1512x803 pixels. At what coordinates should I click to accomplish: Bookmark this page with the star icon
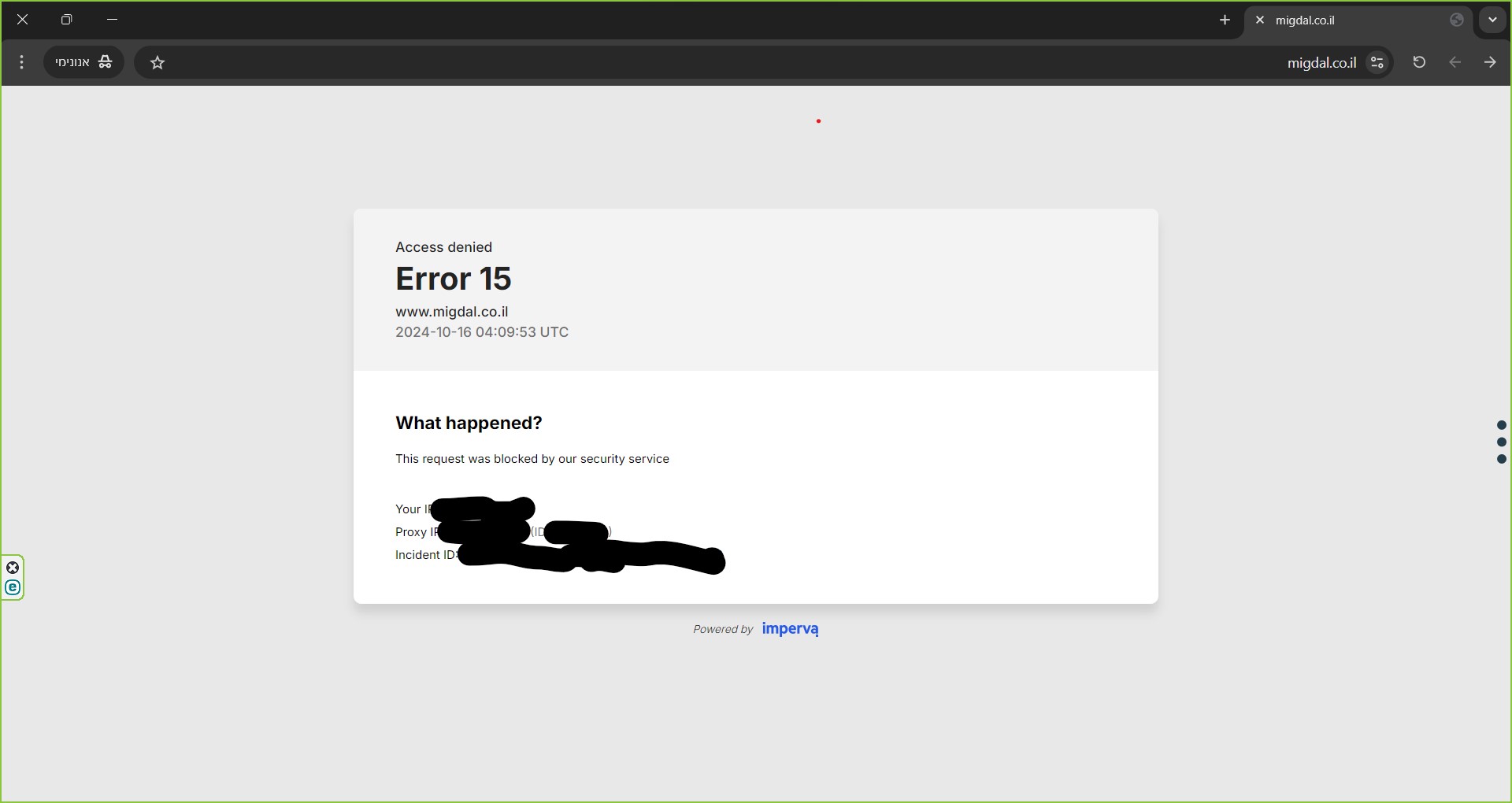coord(157,63)
